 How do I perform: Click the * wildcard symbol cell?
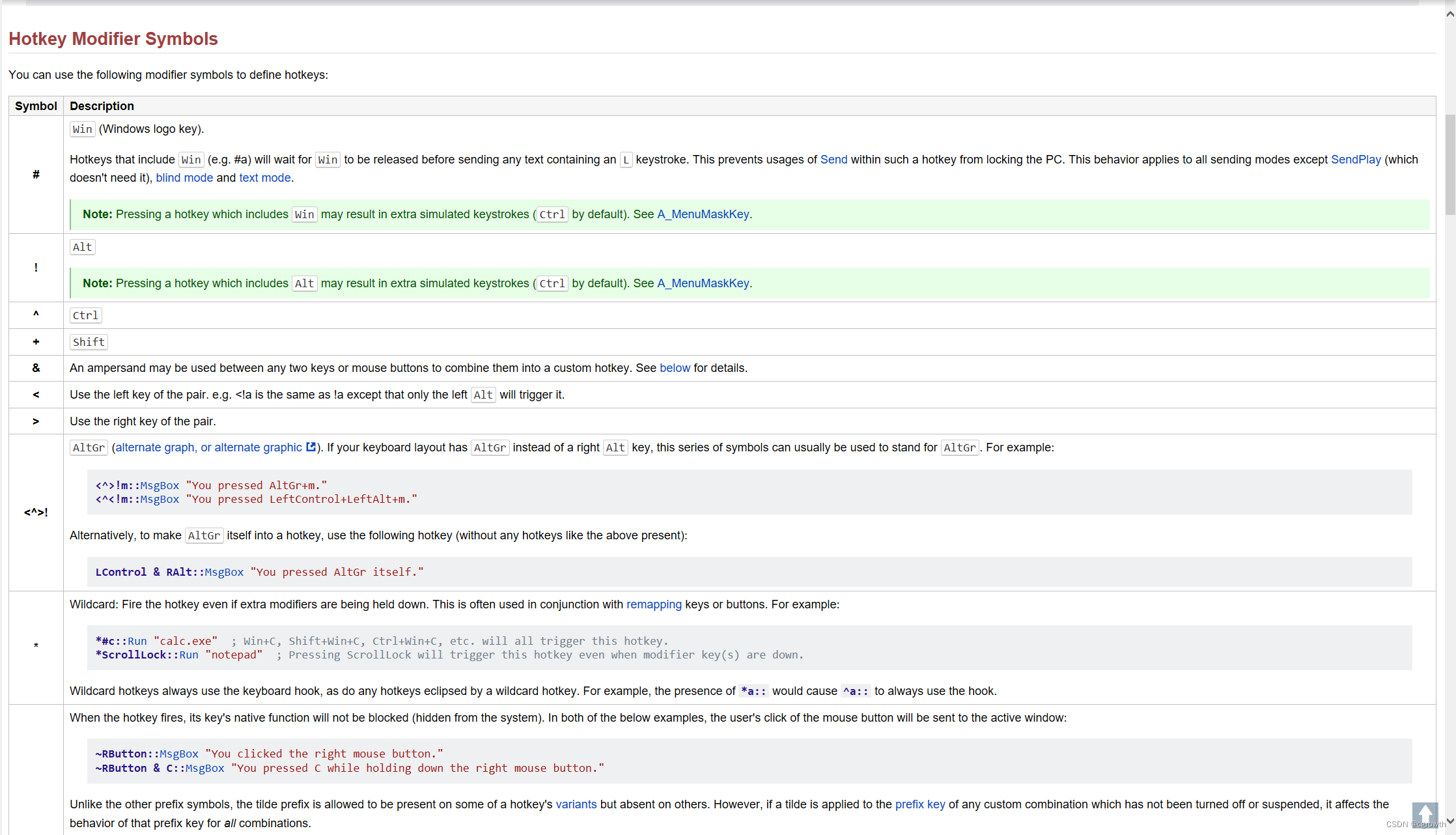(x=36, y=647)
